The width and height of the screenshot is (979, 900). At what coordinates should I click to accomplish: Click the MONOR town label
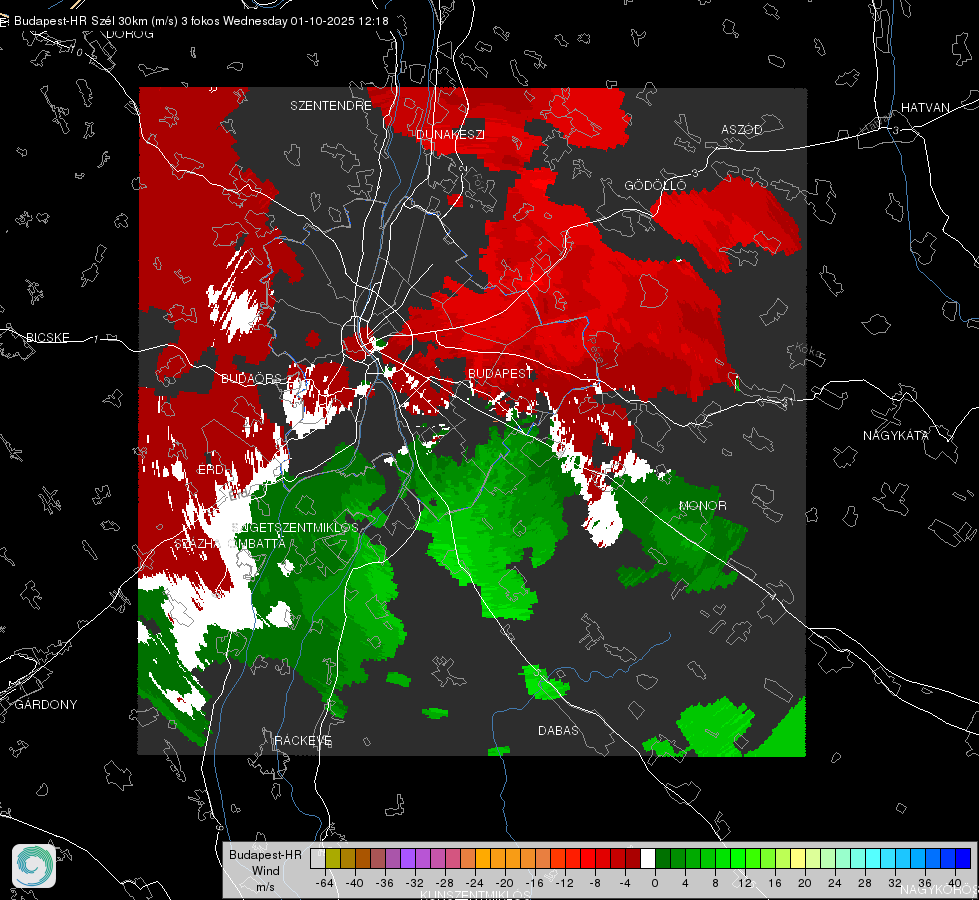[702, 506]
